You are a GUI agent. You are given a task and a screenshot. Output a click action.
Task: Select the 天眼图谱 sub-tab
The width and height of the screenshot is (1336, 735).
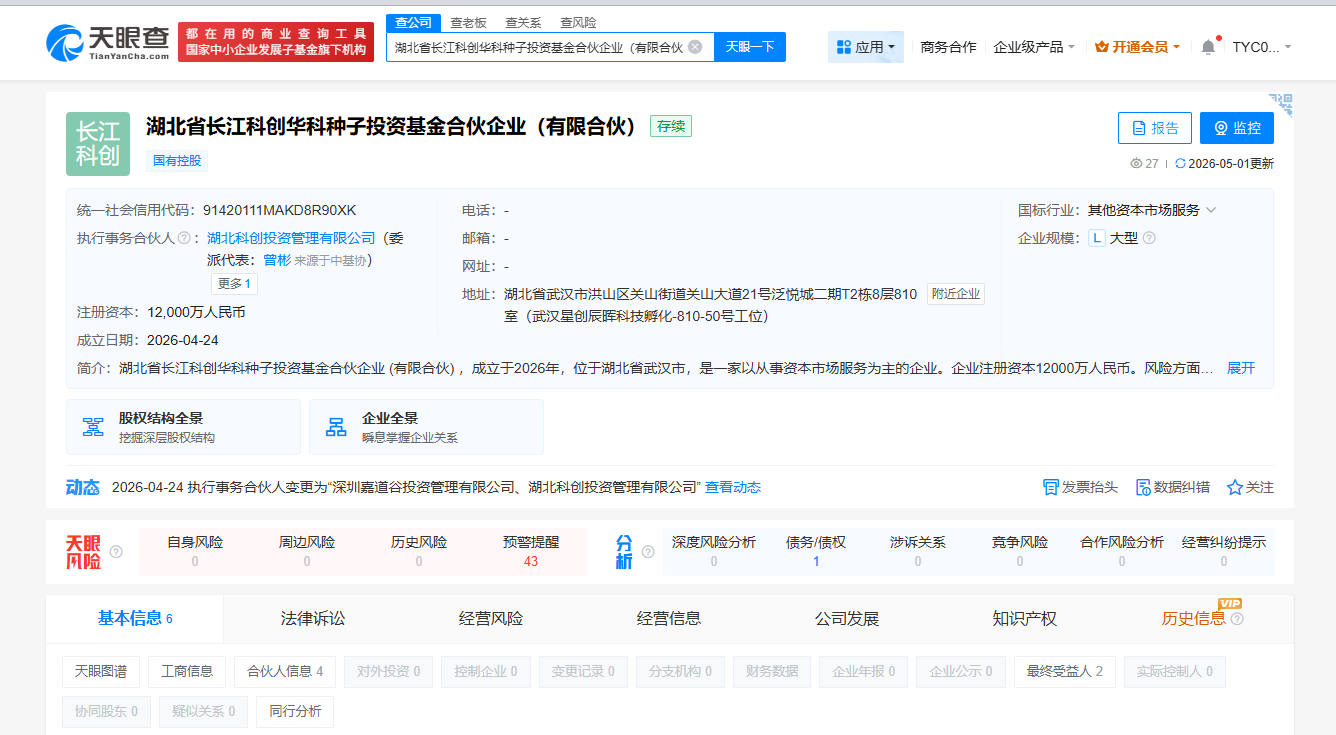[101, 671]
